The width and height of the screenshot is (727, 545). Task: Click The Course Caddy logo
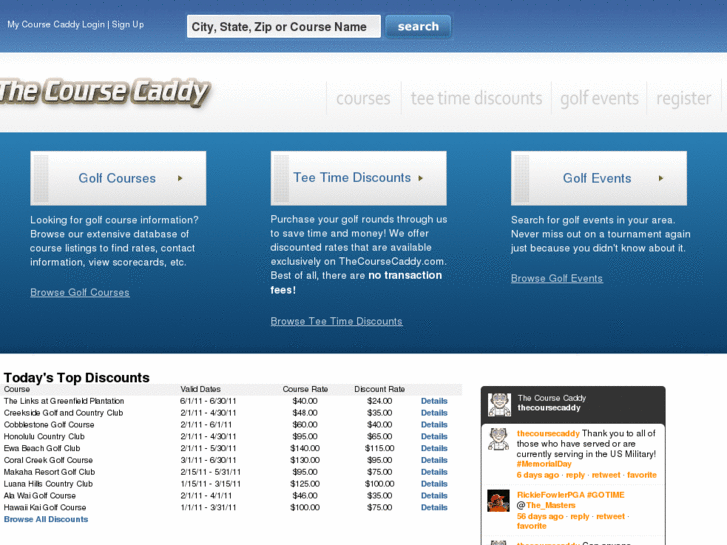point(105,92)
